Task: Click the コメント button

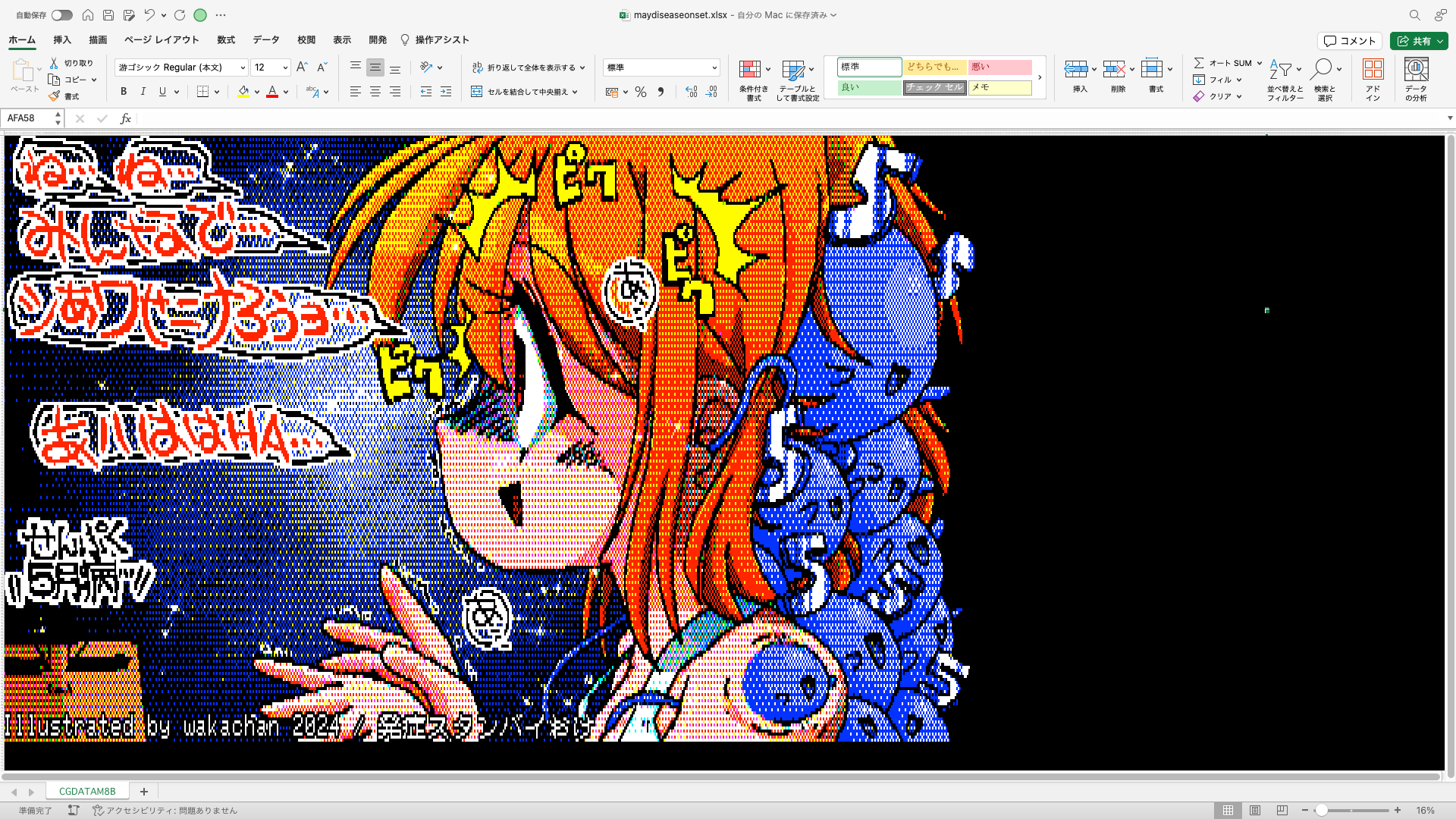Action: point(1350,41)
